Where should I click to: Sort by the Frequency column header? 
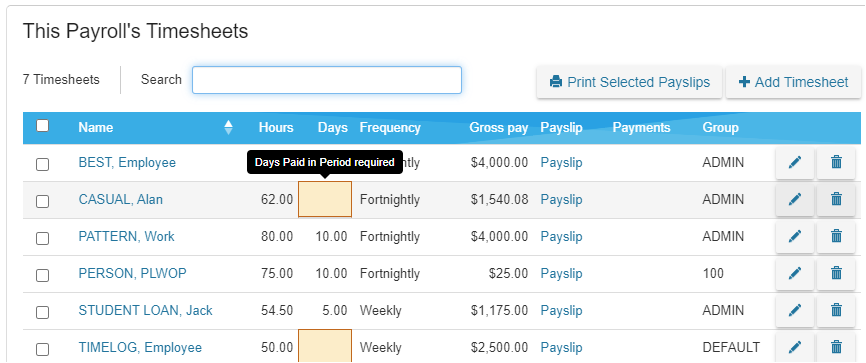coord(390,128)
